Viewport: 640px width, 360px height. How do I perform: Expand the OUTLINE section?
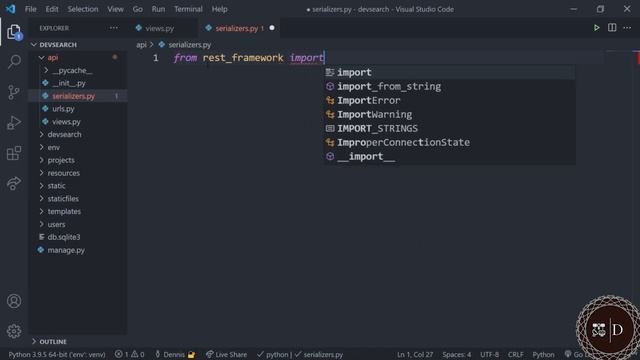(78, 341)
